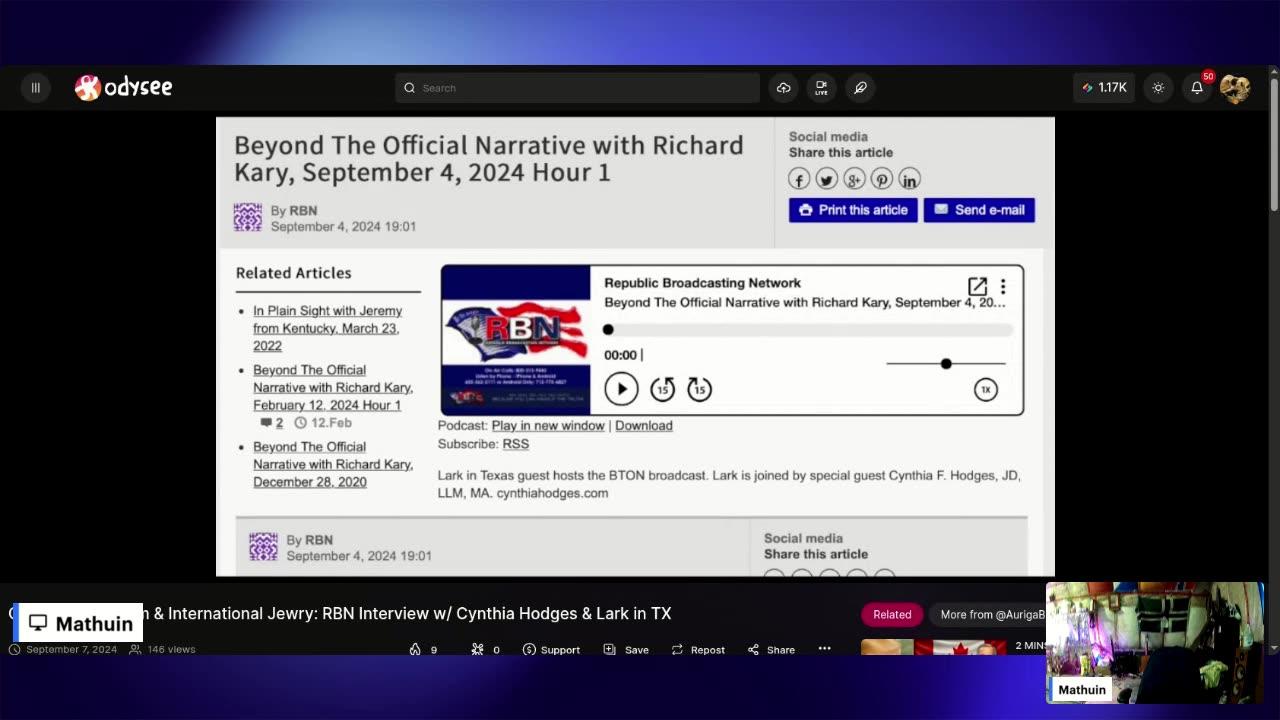Viewport: 1280px width, 720px height.
Task: Click RBN author link in header
Action: [303, 211]
